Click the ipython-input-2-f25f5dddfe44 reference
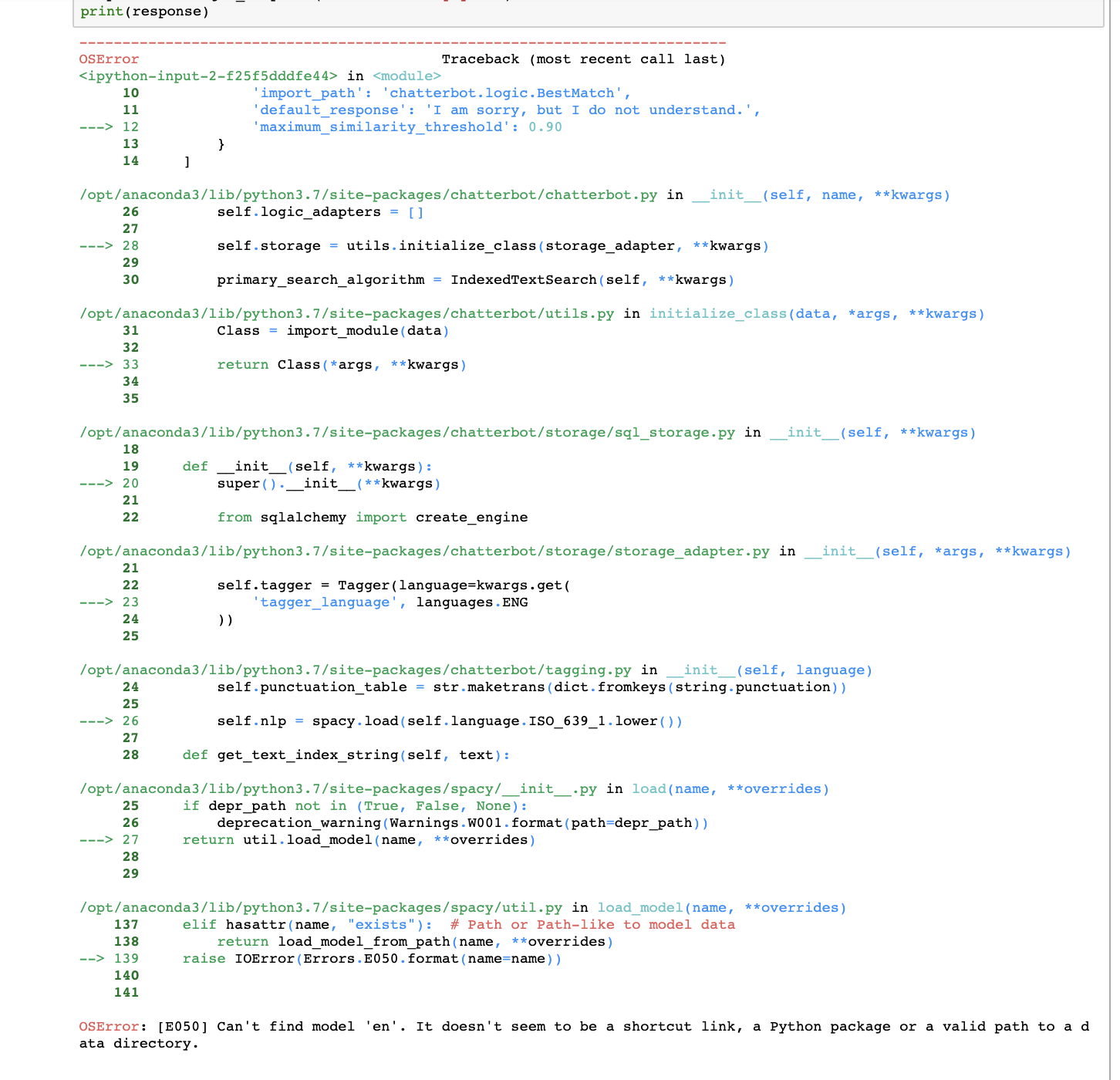Screen dimensions: 1120x1080 point(208,76)
